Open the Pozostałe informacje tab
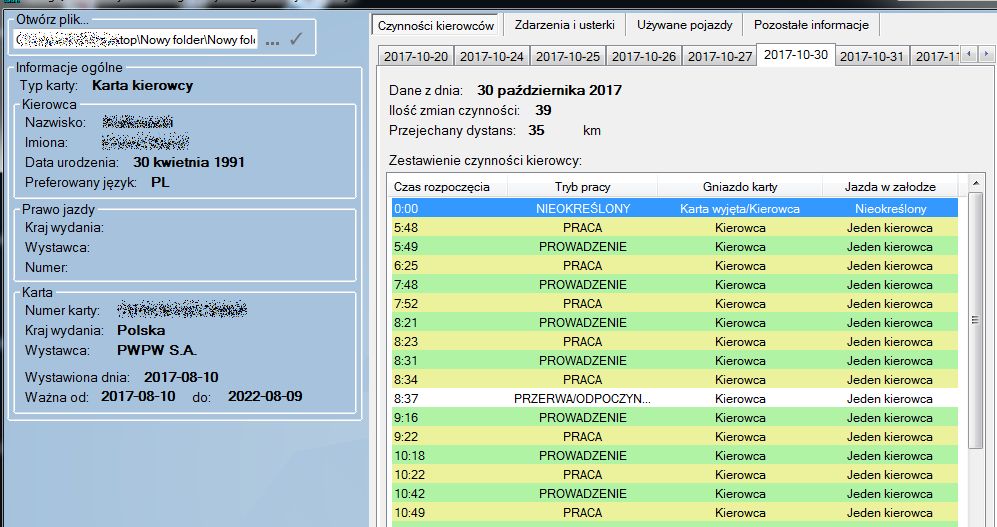997x527 pixels. pos(811,25)
